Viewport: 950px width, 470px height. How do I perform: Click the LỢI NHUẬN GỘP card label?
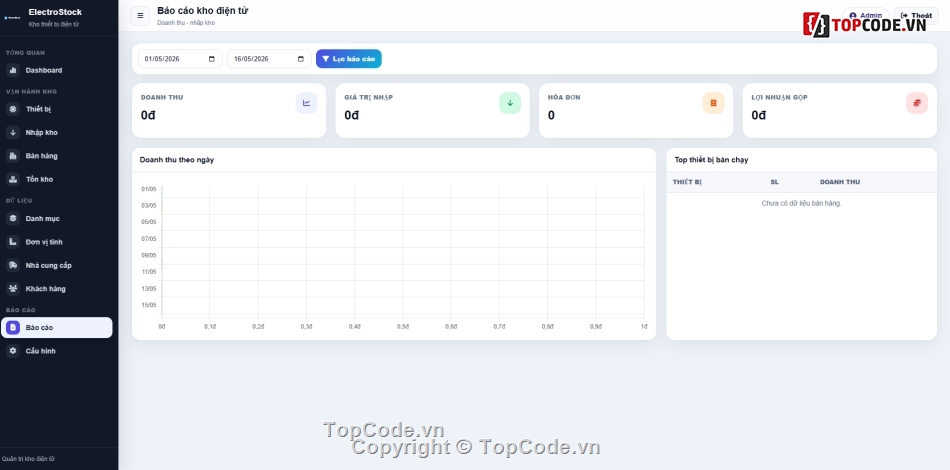779,98
